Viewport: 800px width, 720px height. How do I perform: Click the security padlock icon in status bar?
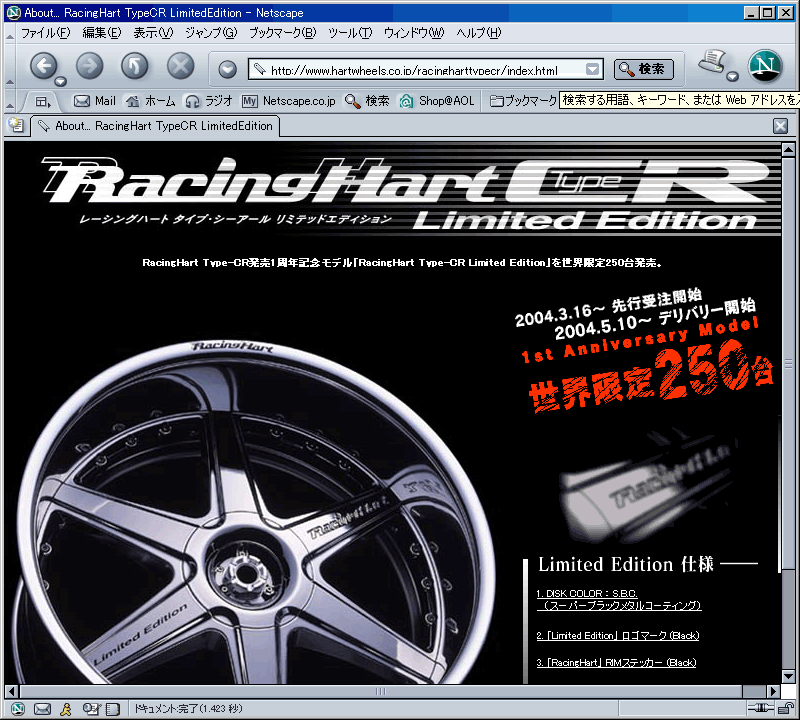(785, 708)
